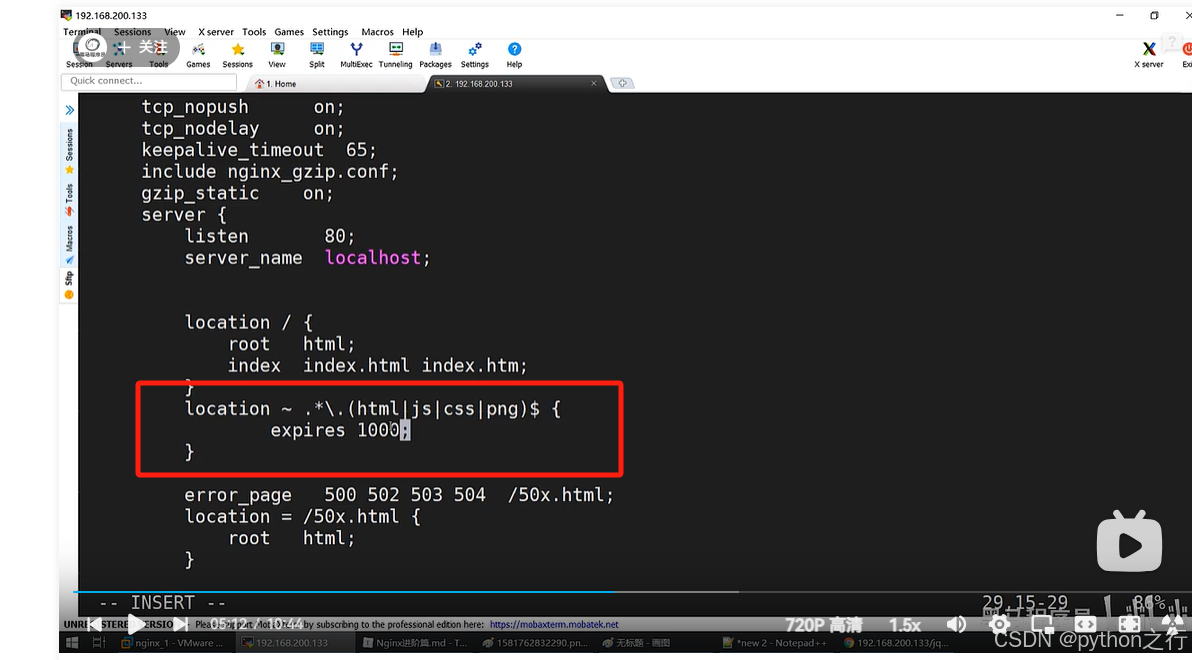Screen dimensions: 1192x660
Task: Switch to 无标题 - 画图 taskbar window
Action: pyautogui.click(x=637, y=643)
